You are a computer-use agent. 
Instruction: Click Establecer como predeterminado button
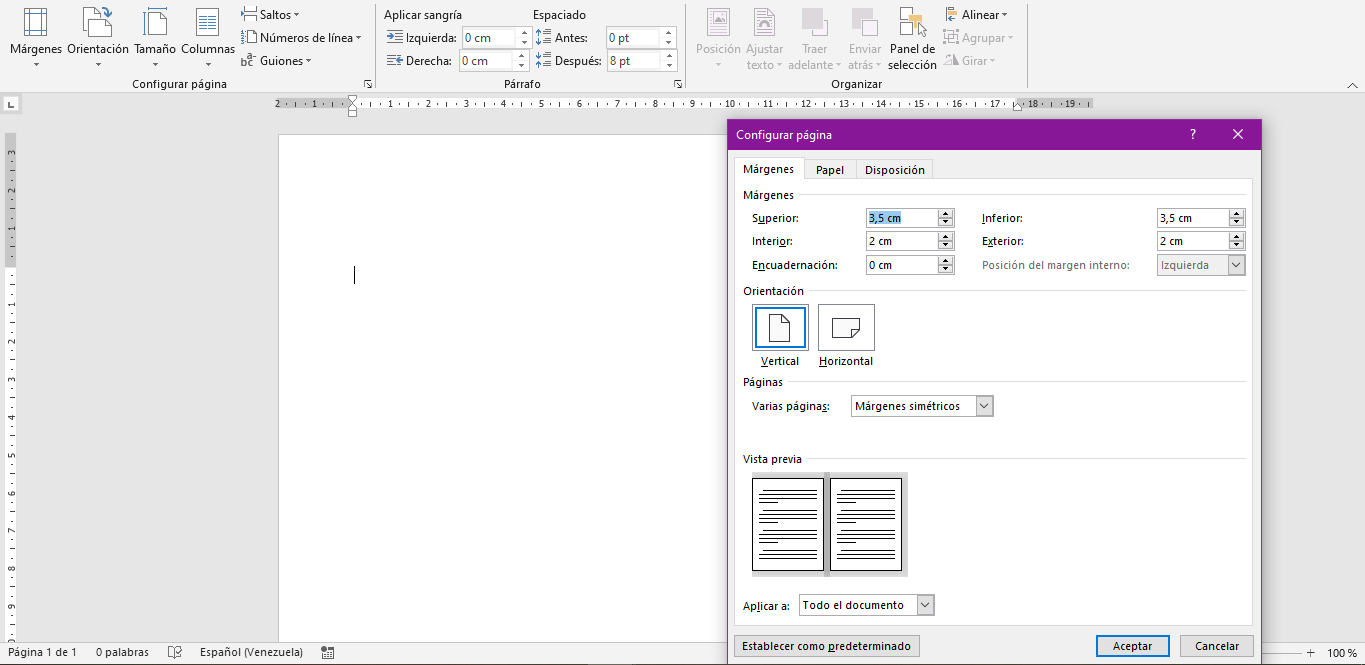point(826,646)
